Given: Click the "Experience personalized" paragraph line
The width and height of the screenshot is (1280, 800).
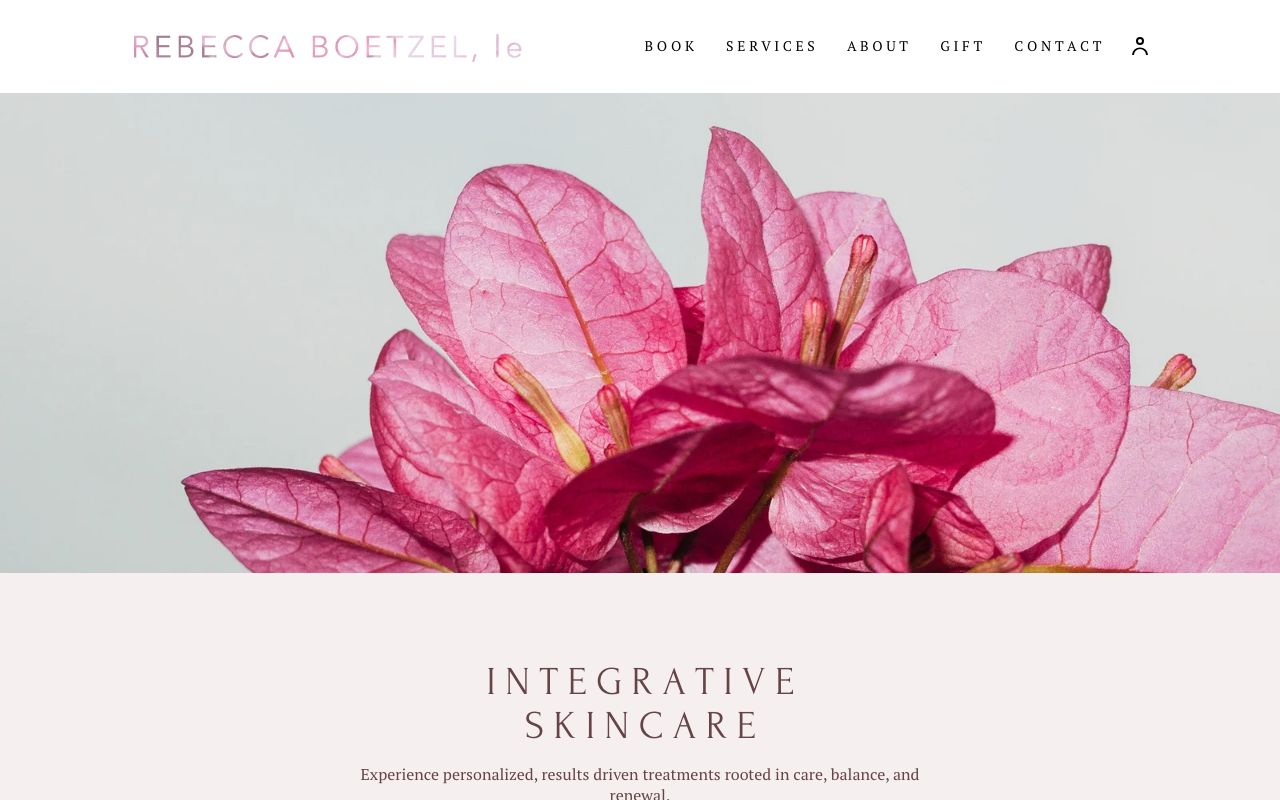Looking at the screenshot, I should pos(640,774).
